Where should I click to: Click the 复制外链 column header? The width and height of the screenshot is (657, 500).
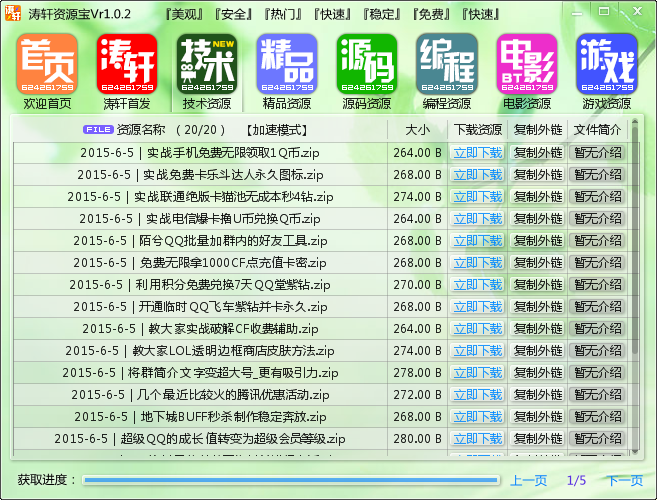point(538,130)
